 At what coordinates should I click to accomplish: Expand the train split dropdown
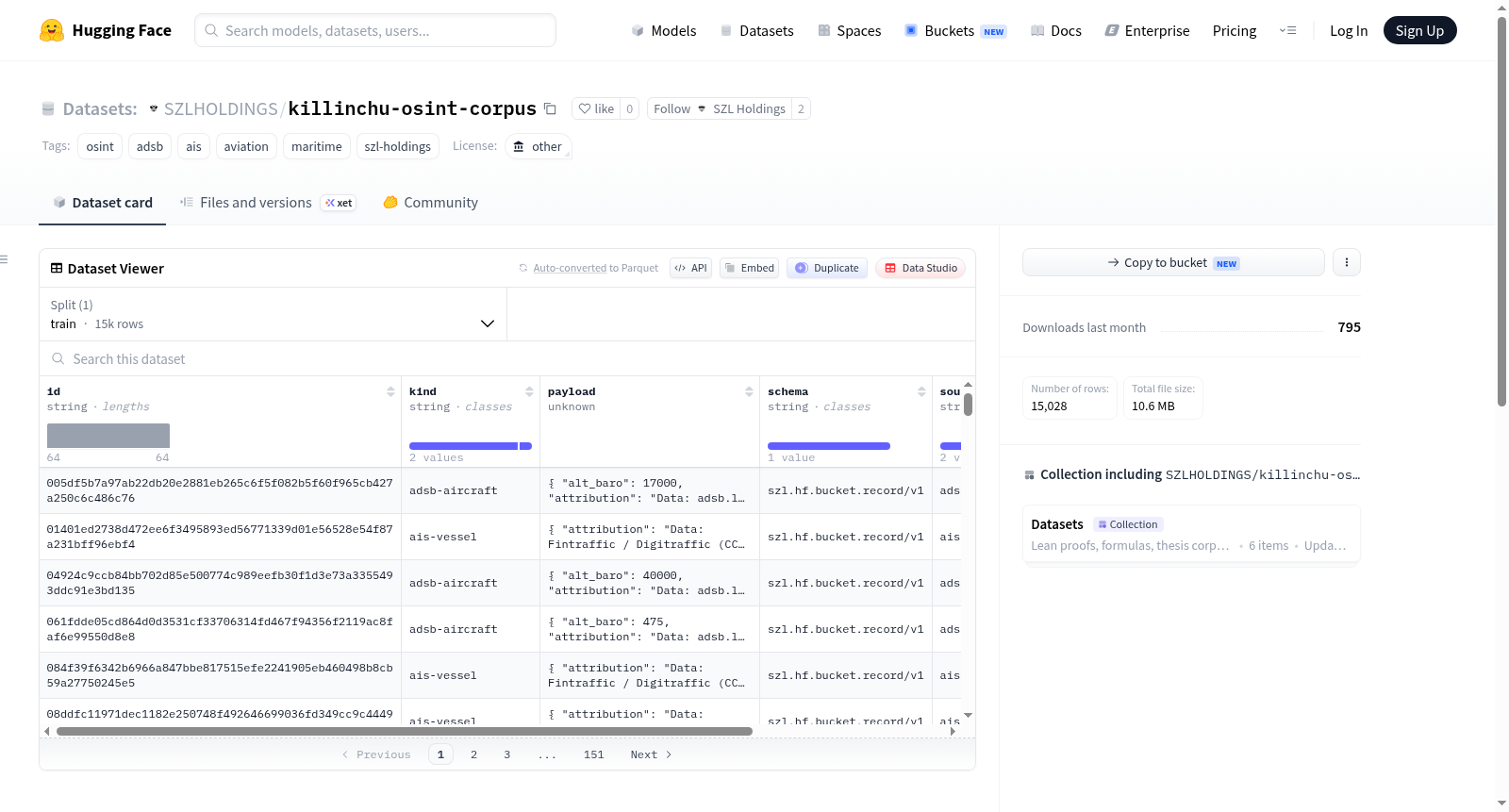coord(273,314)
